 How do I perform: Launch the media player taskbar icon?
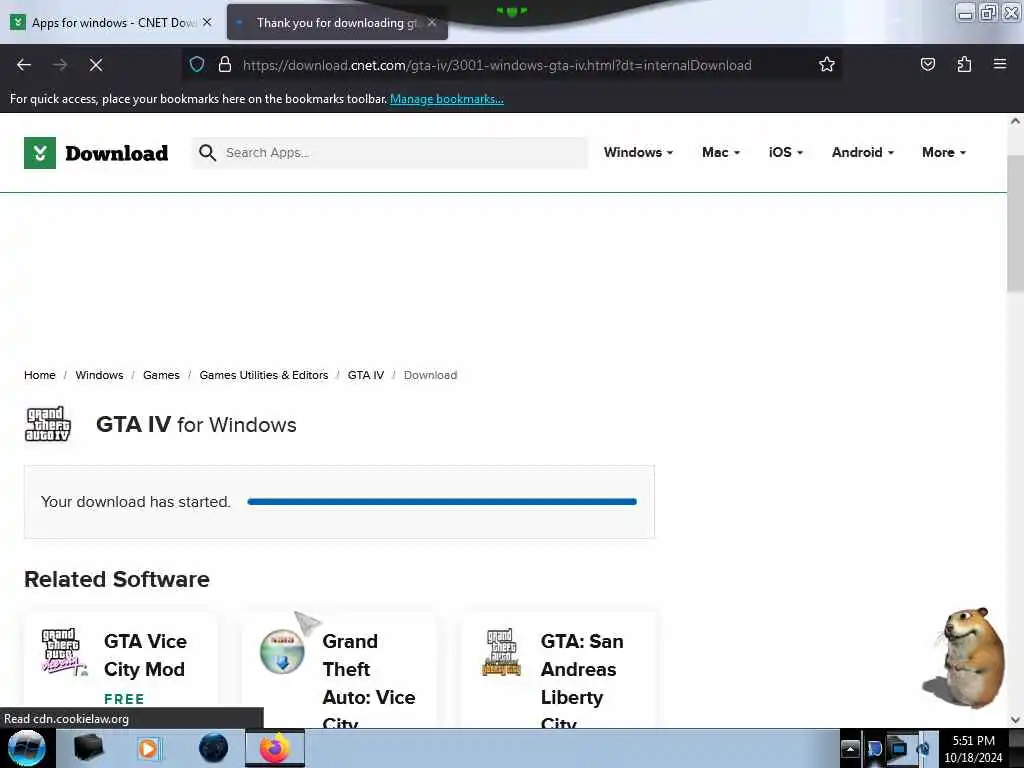tap(149, 748)
